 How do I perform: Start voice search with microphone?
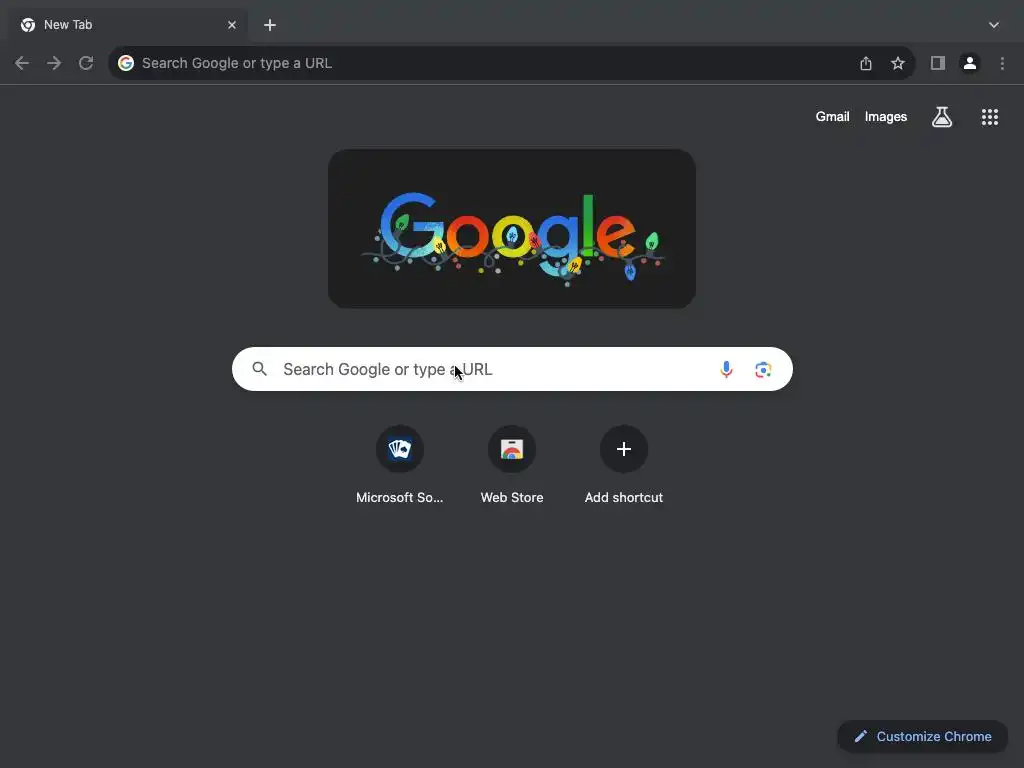click(726, 370)
